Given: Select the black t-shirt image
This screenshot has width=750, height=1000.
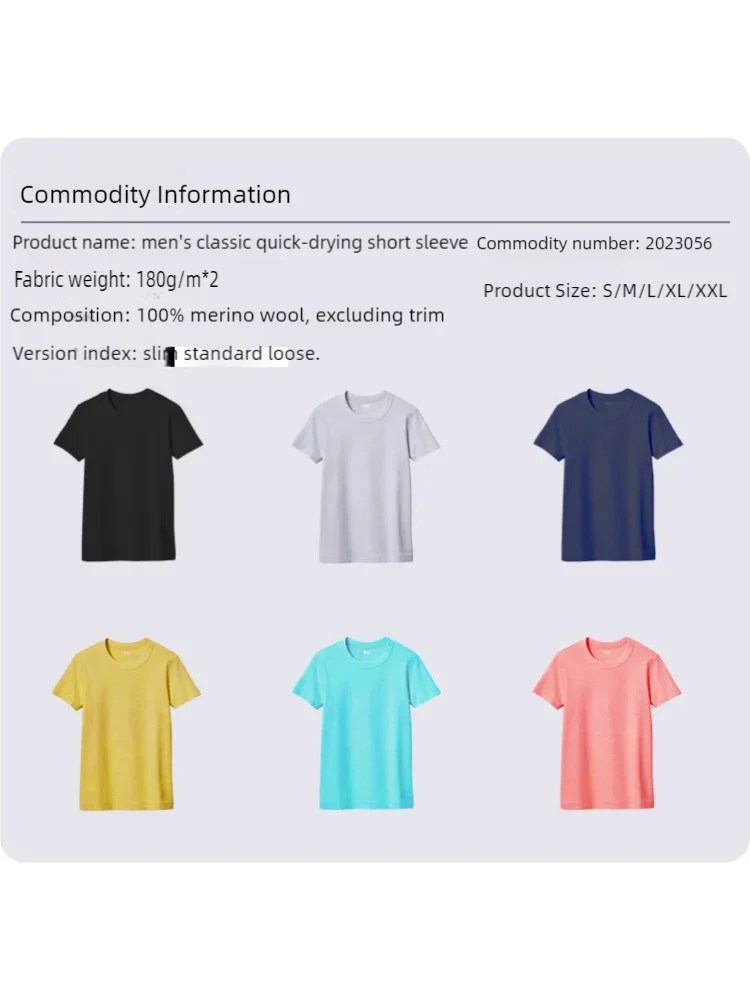Looking at the screenshot, I should 128,475.
